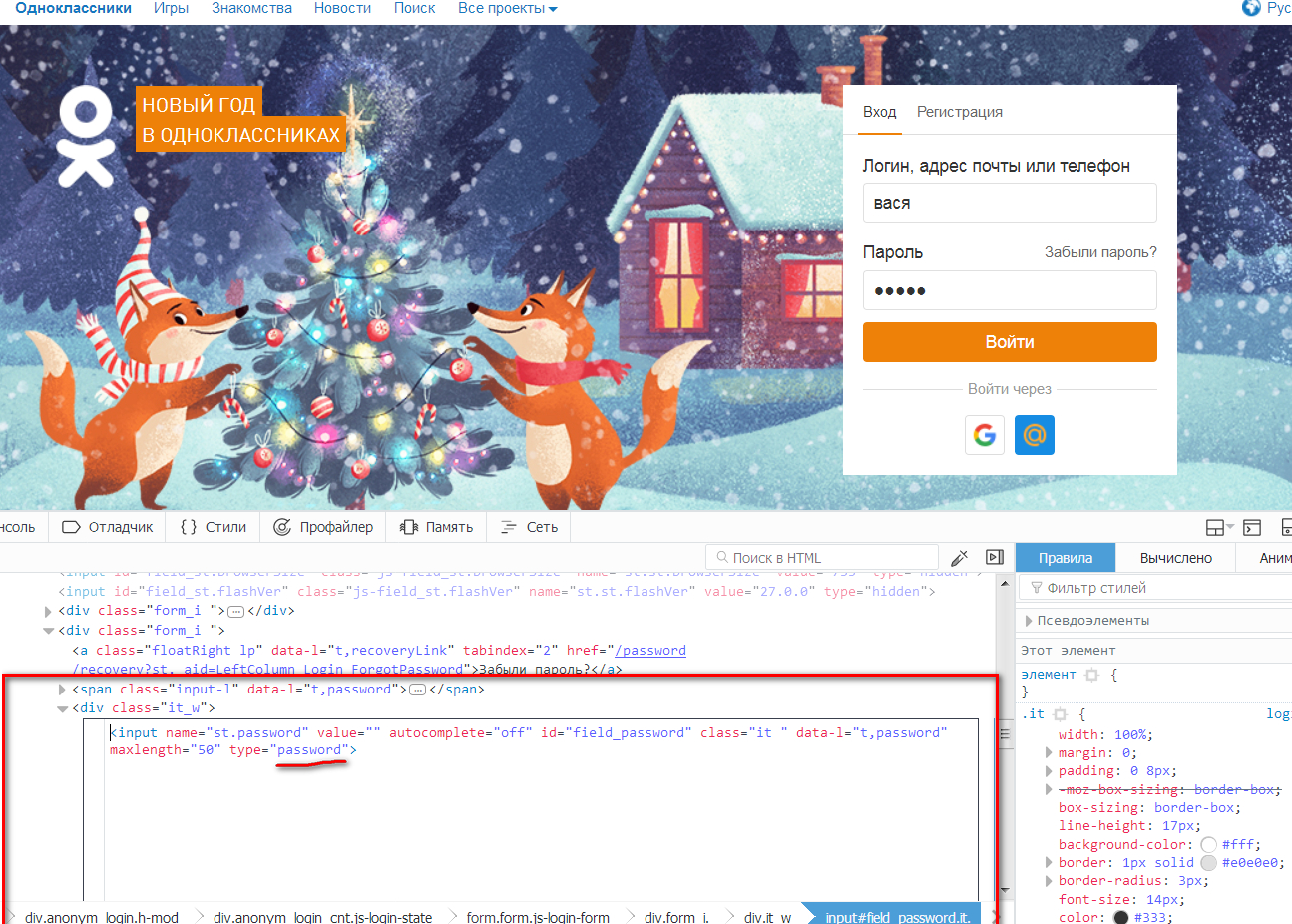Collapse the div class="it_w" node
The image size is (1292, 924).
[x=62, y=708]
